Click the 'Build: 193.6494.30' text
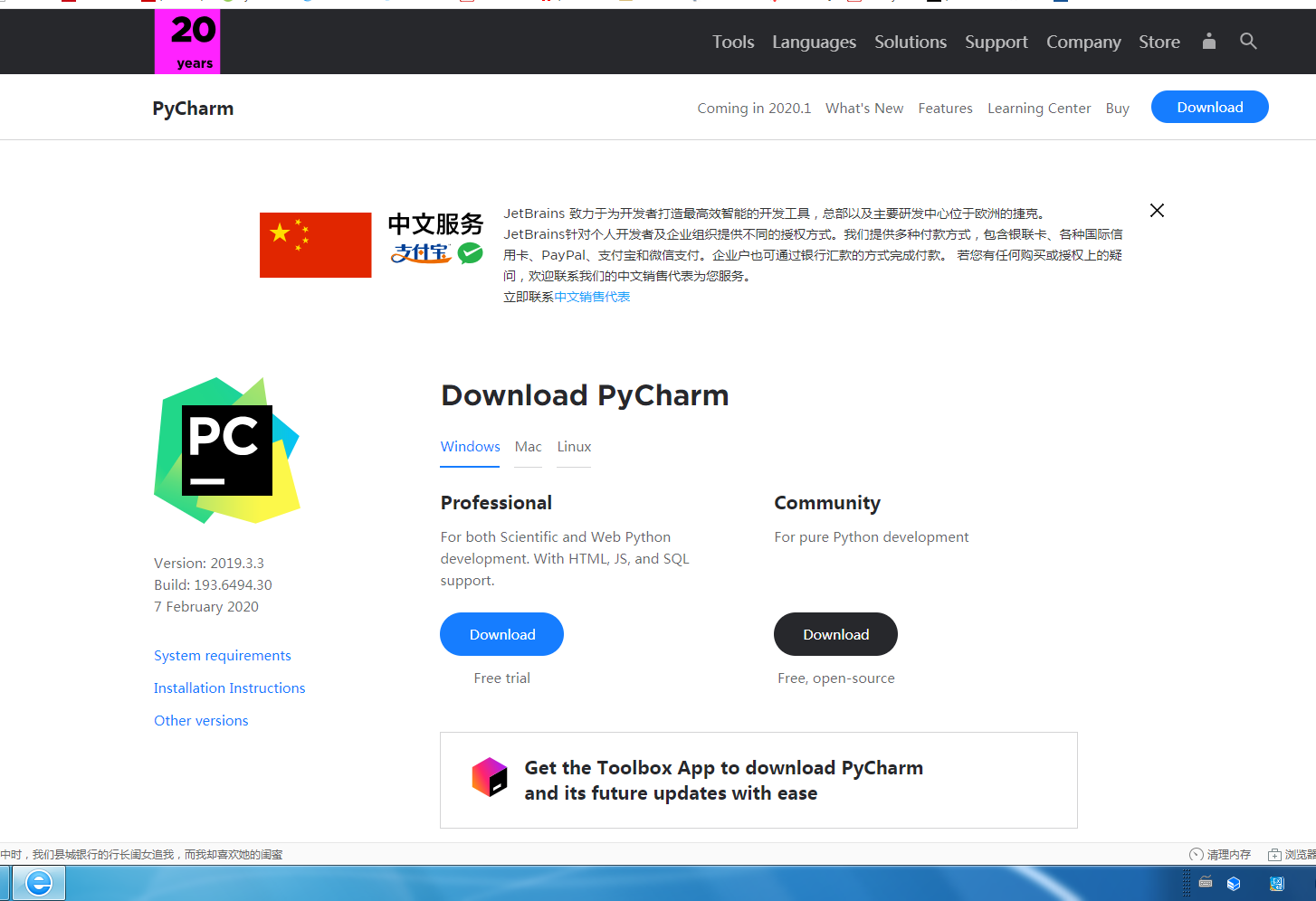 tap(213, 585)
